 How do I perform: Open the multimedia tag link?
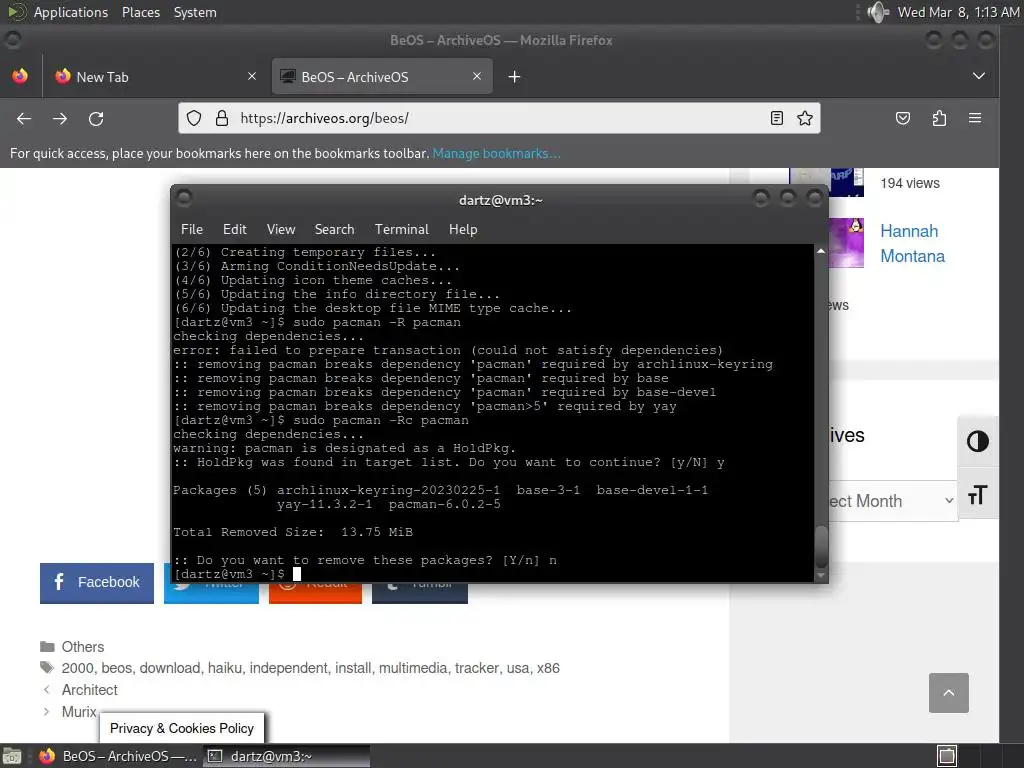coord(413,668)
